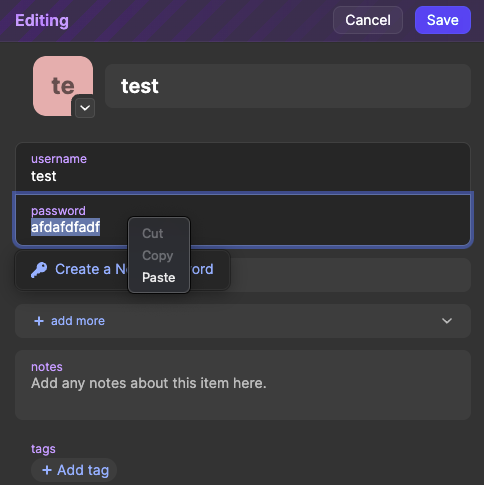This screenshot has height=485, width=484.
Task: Click Create a New Password button
Action: [122, 269]
